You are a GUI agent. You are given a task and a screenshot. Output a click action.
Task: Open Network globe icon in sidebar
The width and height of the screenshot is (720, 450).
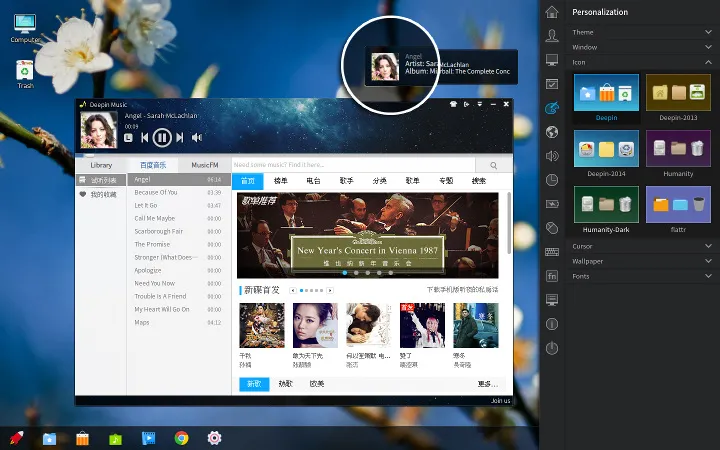coord(552,132)
